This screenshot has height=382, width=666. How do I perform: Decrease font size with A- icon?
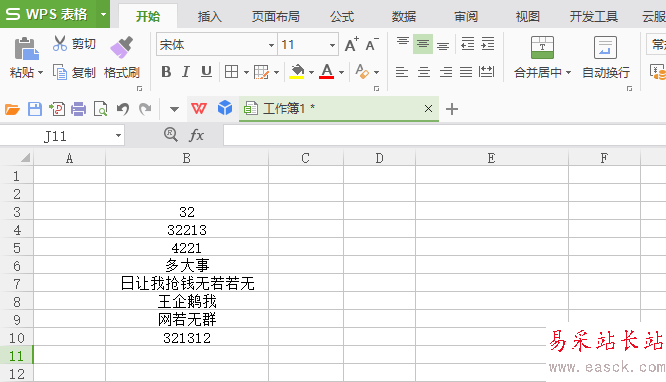click(x=372, y=44)
